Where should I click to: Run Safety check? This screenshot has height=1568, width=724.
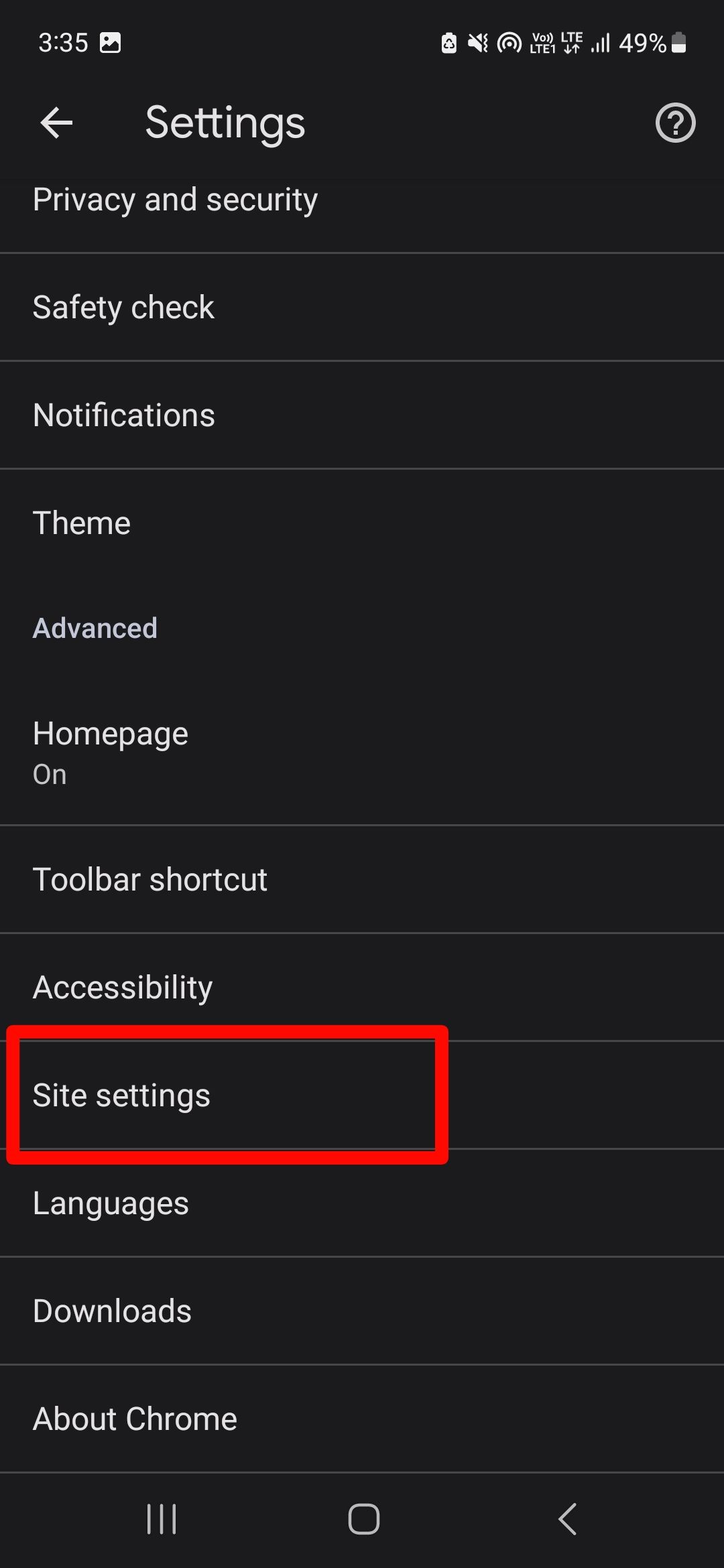123,306
